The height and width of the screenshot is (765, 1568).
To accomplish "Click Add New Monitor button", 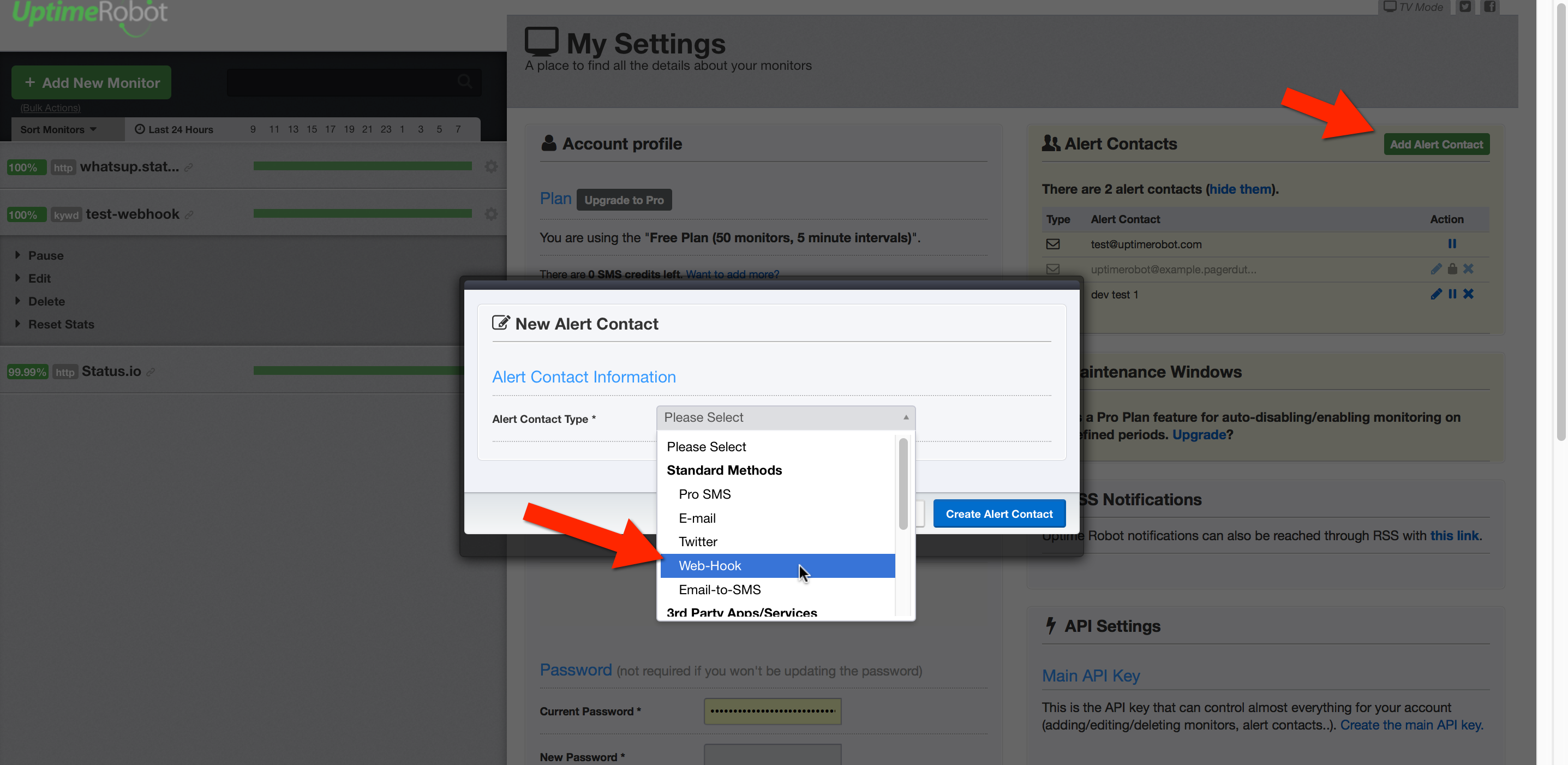I will (91, 82).
